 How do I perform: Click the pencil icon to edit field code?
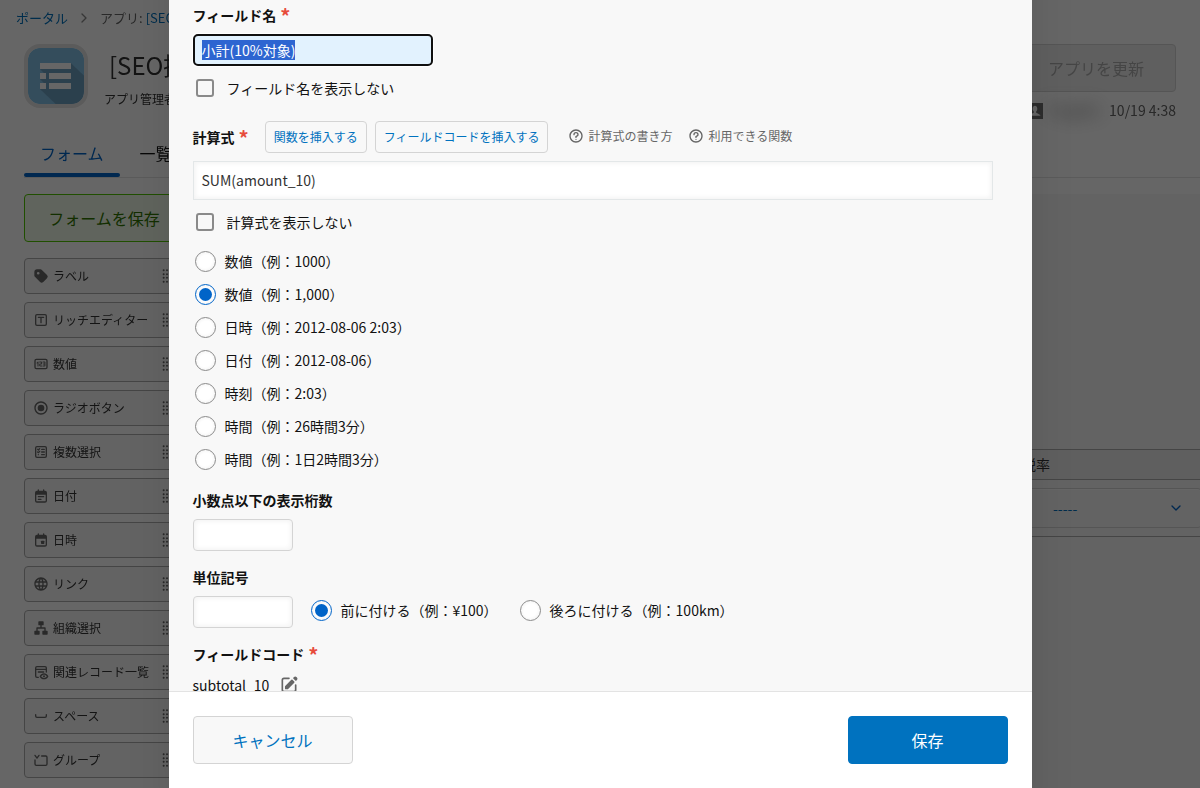289,684
